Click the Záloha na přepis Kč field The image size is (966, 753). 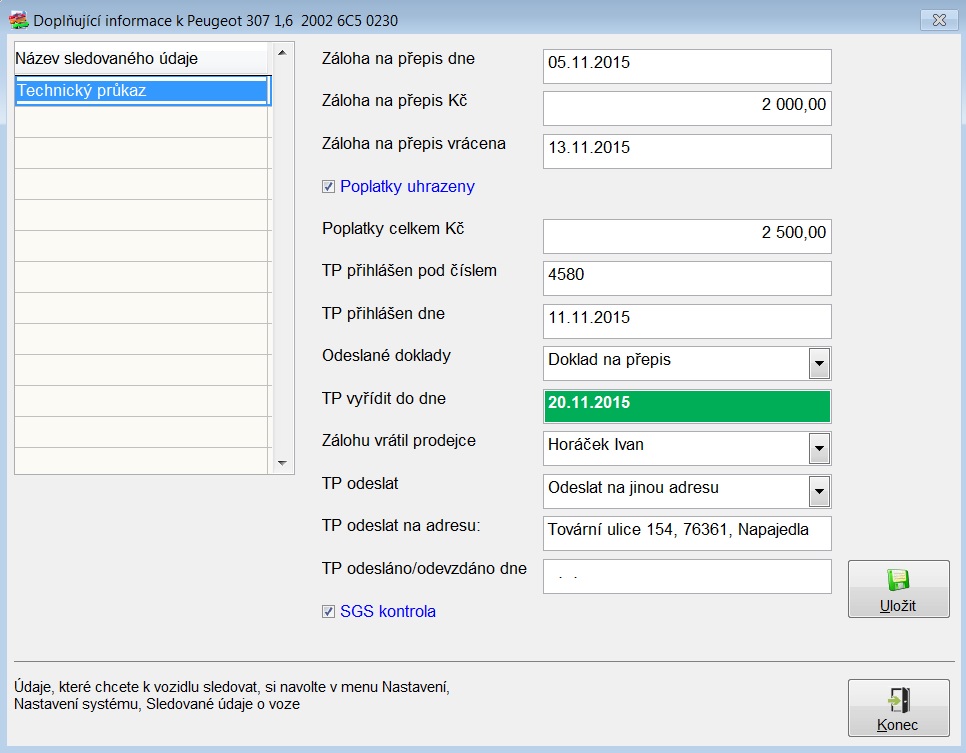click(x=687, y=108)
